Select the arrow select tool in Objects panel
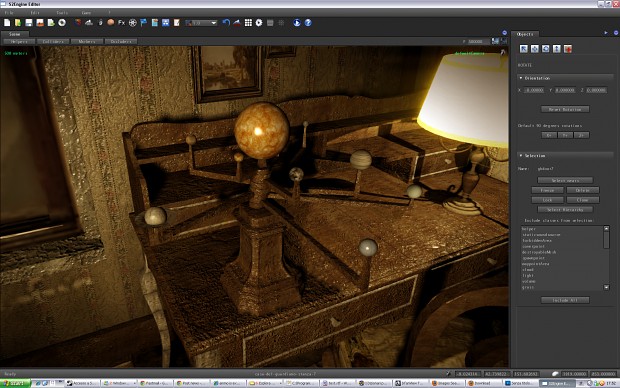 coord(524,49)
